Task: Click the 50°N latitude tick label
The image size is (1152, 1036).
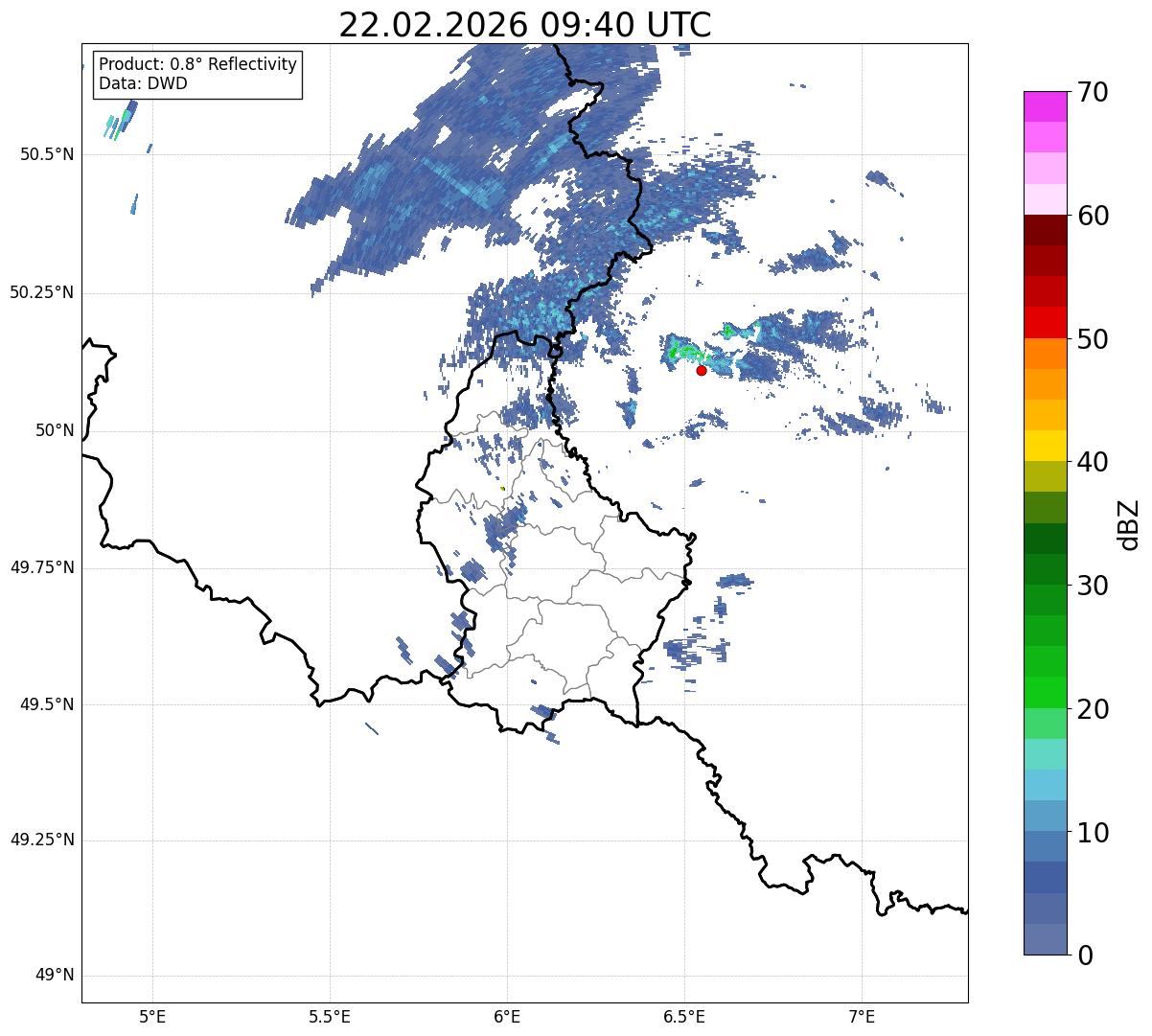Action: [56, 430]
